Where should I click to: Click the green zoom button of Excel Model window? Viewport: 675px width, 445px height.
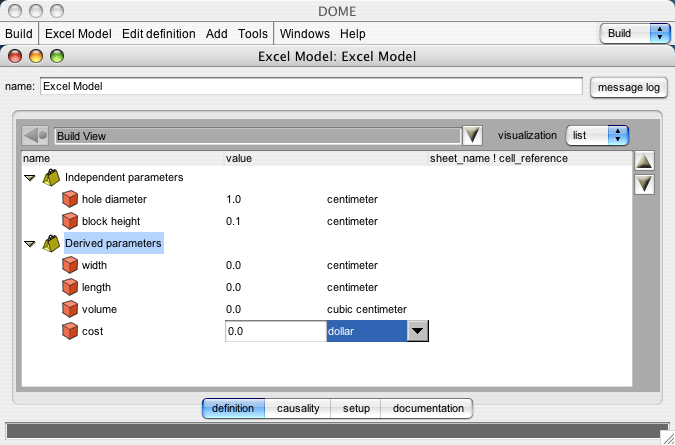click(57, 56)
